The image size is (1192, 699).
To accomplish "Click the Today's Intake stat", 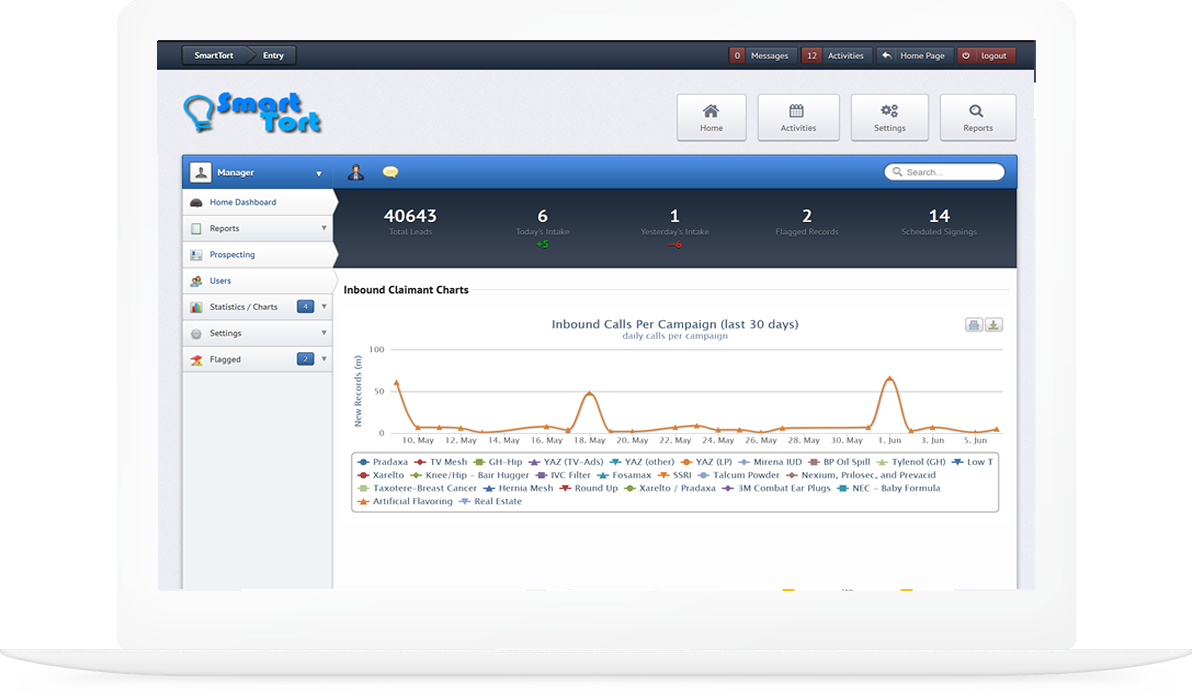I will [543, 227].
